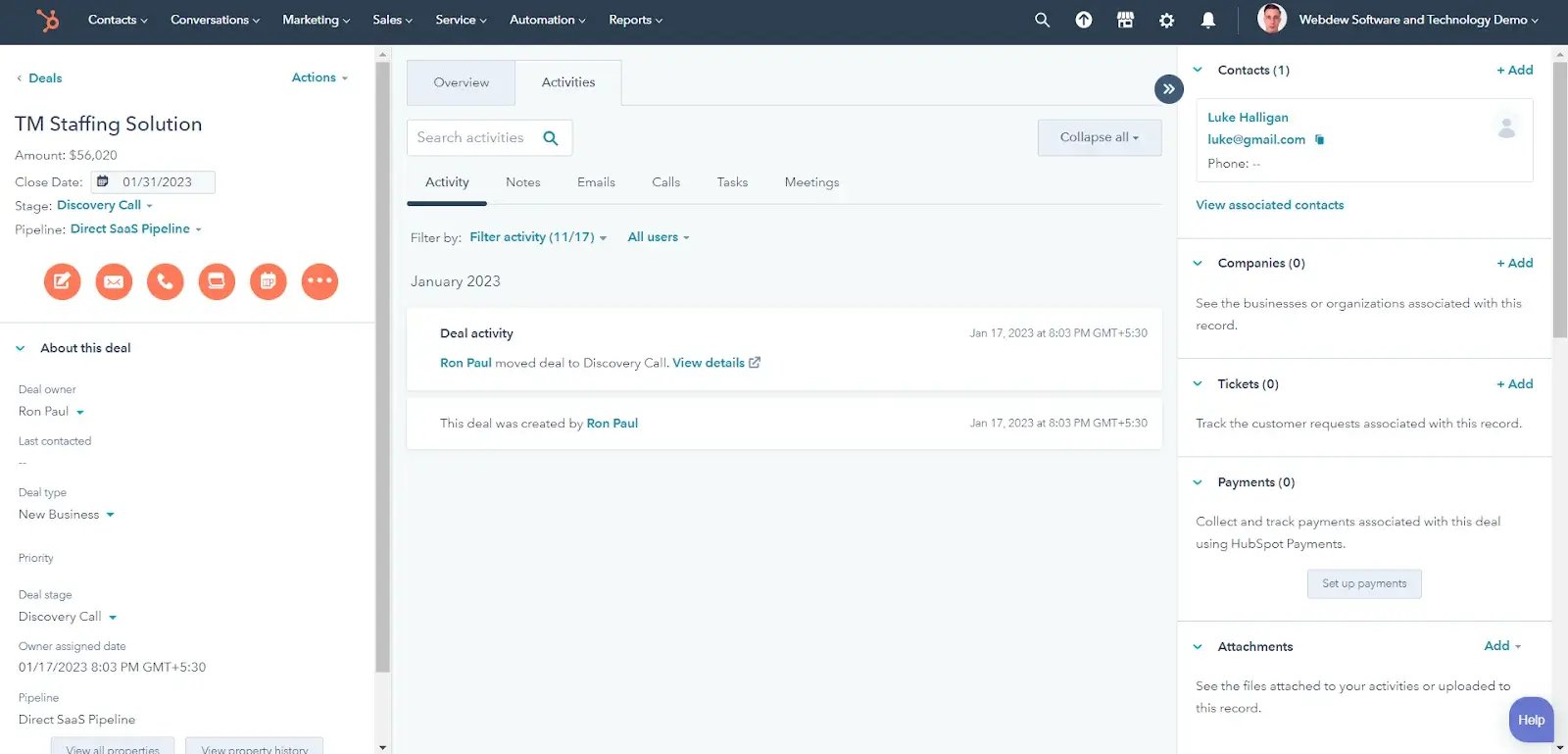Create a task with the orange task icon
The height and width of the screenshot is (754, 1568).
pyautogui.click(x=217, y=281)
